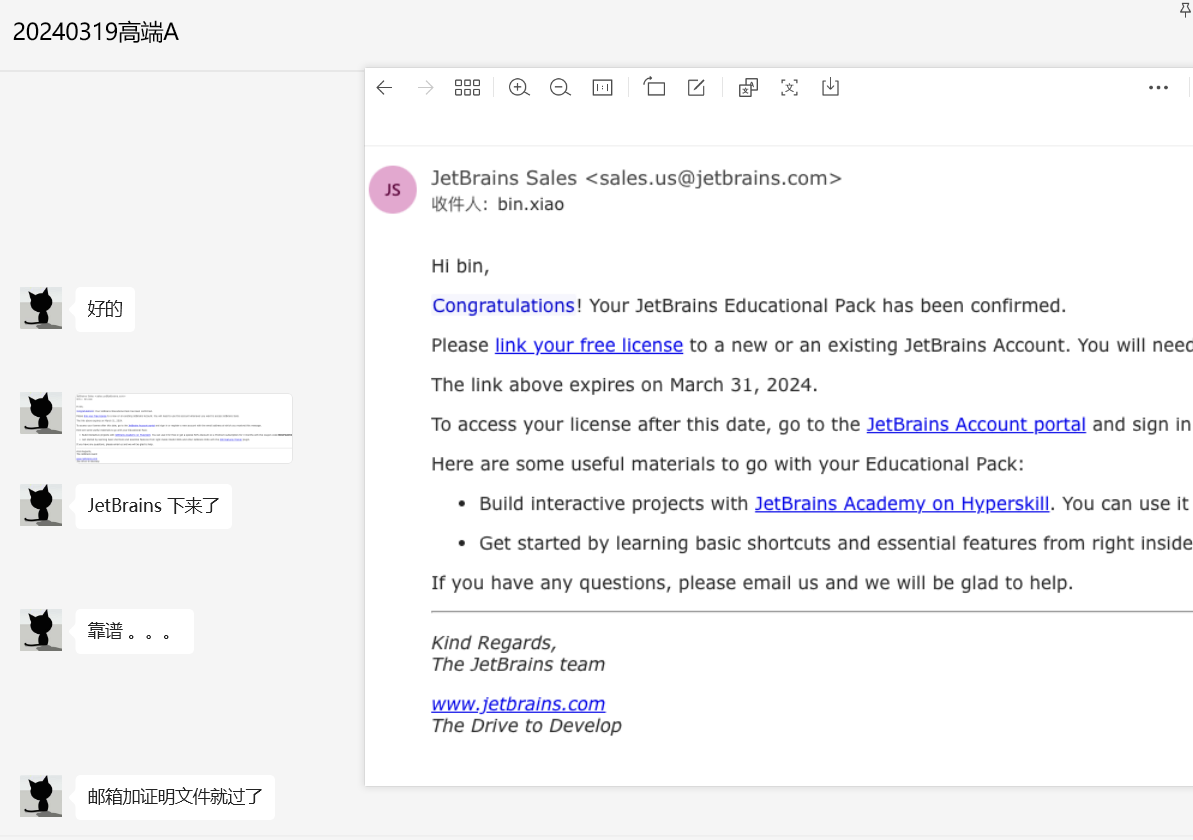Click the cat avatar beside '邮箱加证明文件就过了'

click(41, 796)
